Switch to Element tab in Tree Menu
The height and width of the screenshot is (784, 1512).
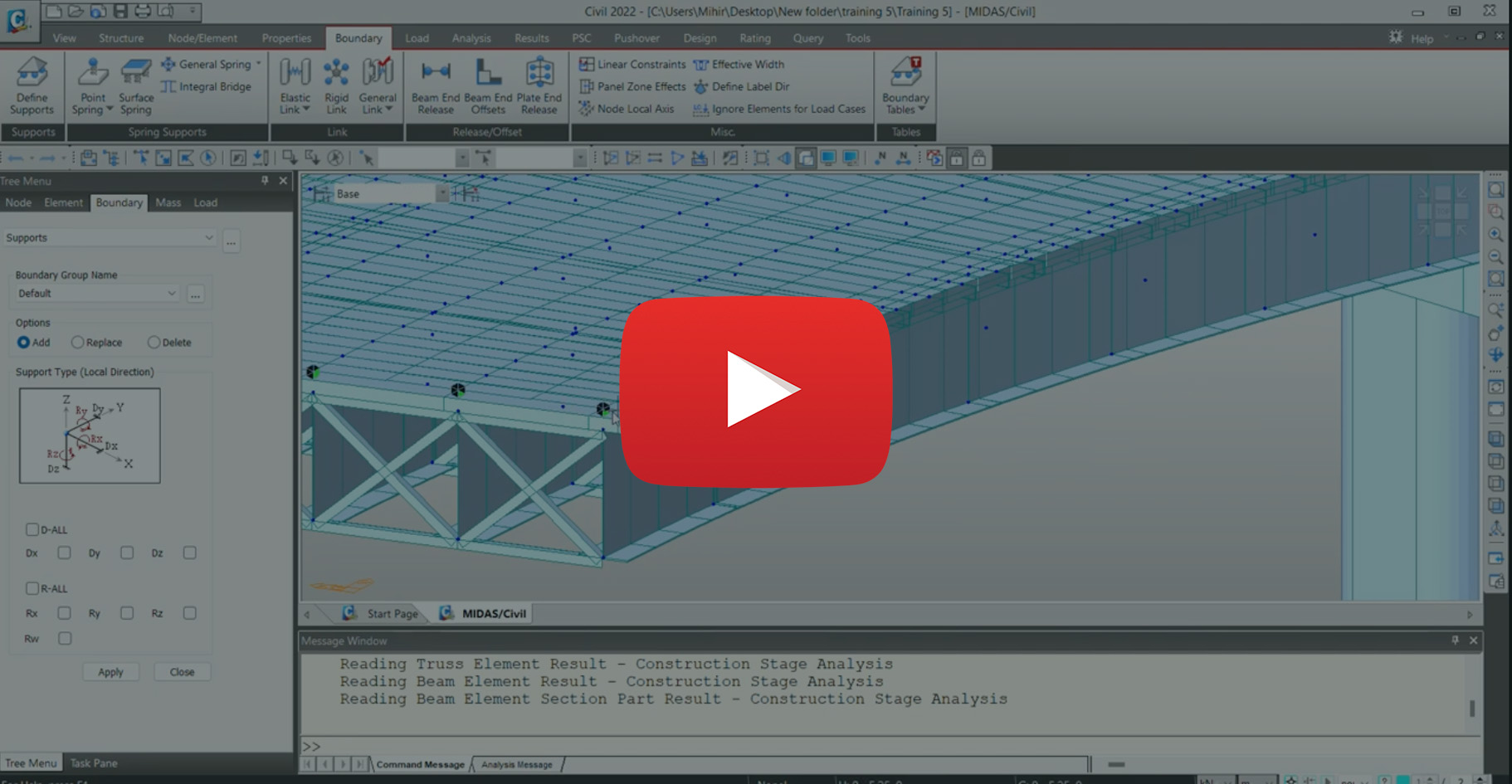[x=64, y=202]
